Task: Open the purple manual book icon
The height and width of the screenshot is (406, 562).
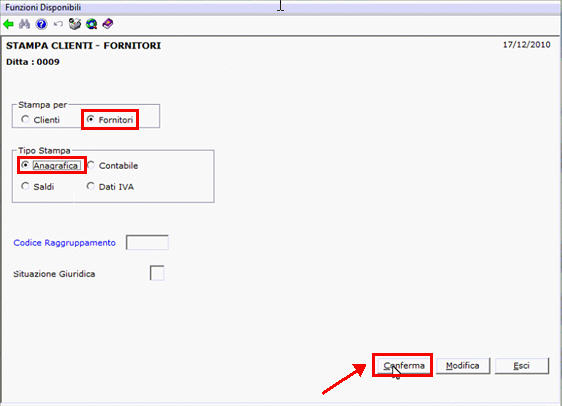Action: click(108, 24)
